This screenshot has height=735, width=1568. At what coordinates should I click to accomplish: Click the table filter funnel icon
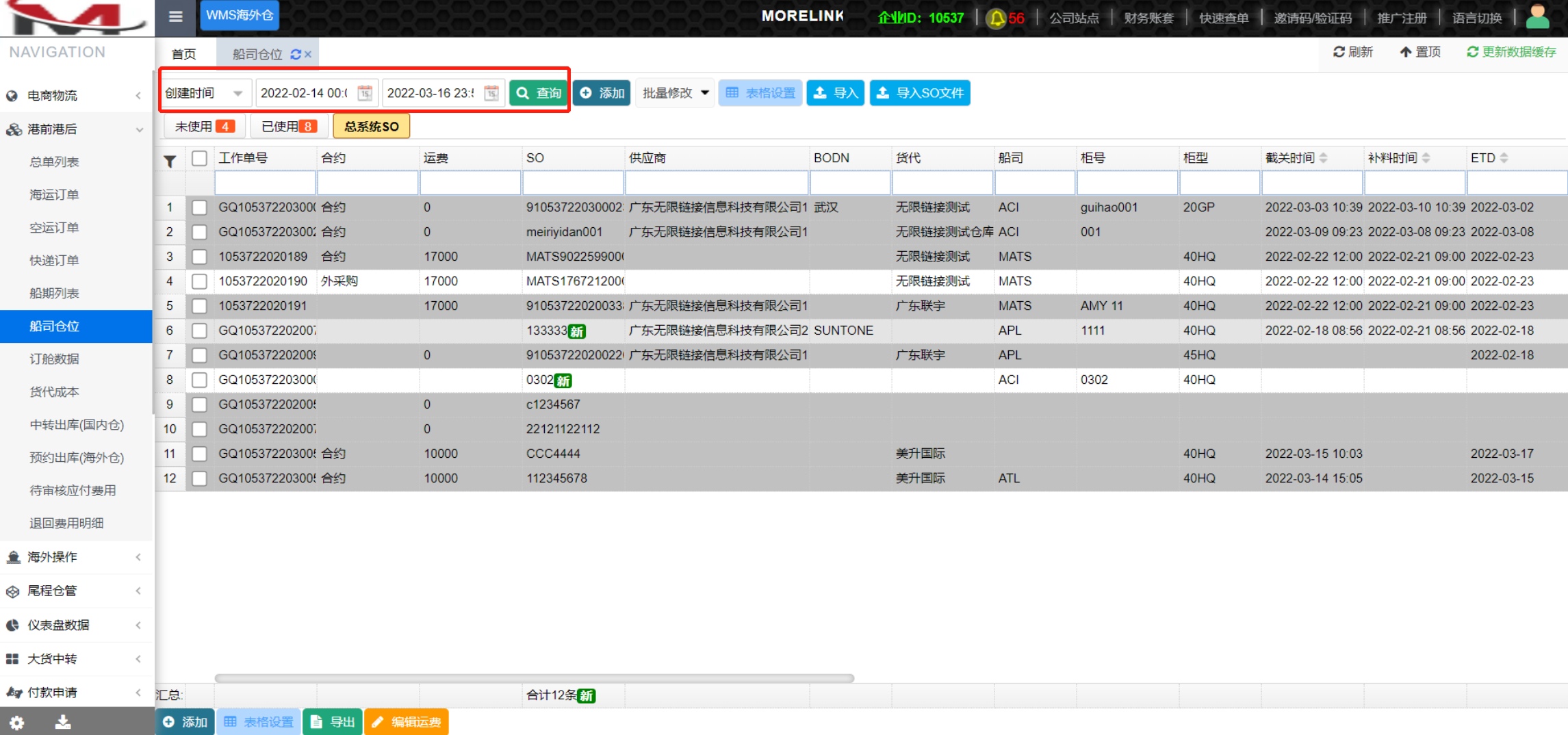pos(170,161)
